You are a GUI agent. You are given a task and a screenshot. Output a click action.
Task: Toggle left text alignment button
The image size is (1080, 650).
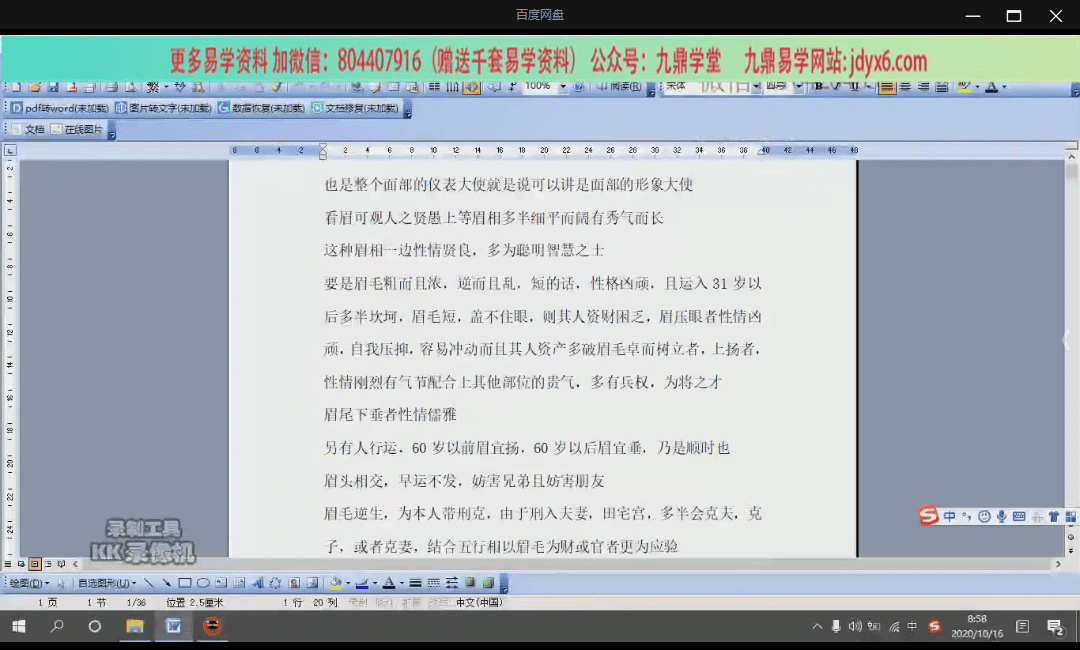tap(887, 88)
